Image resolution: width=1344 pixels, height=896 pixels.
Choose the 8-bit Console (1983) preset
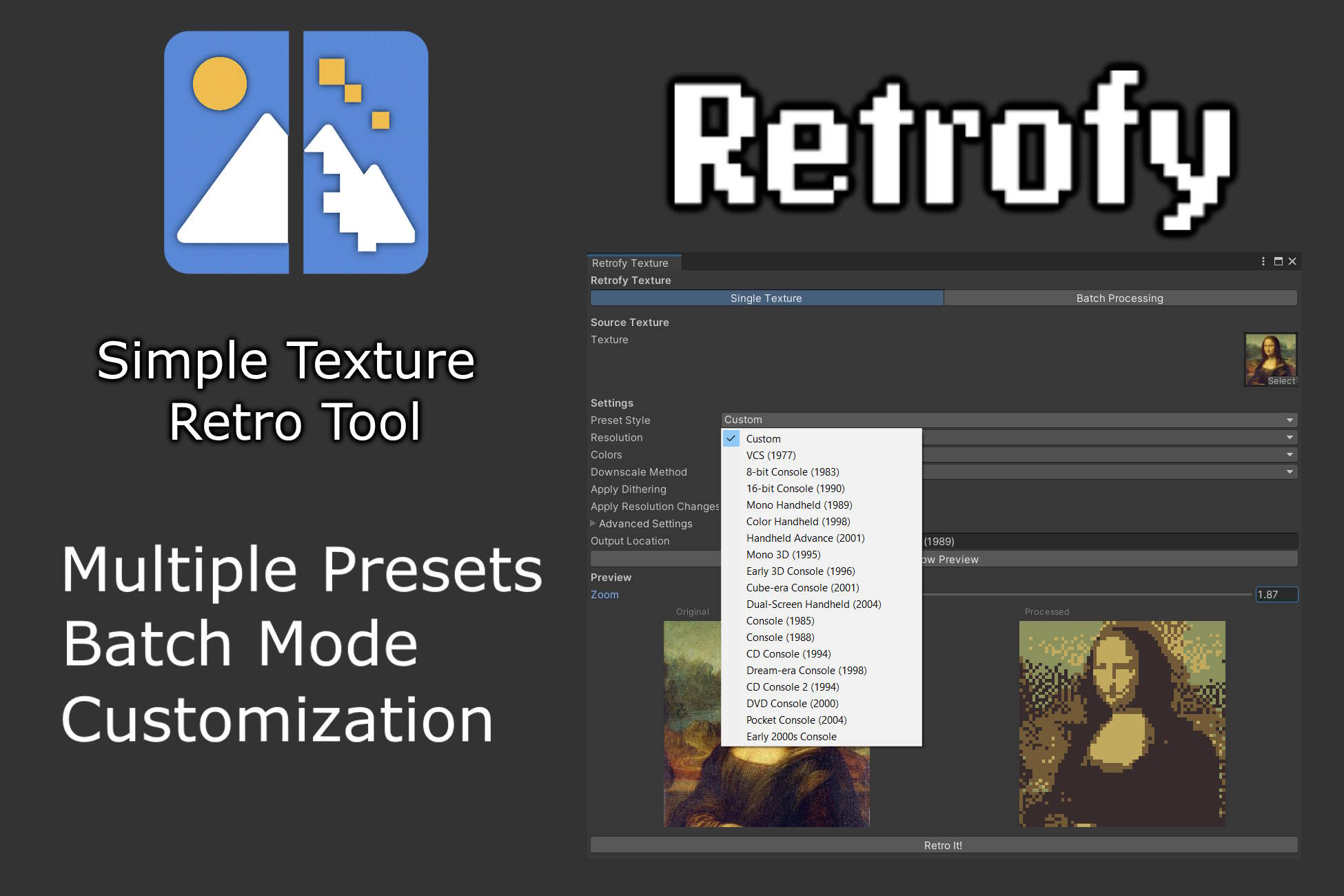(x=793, y=471)
